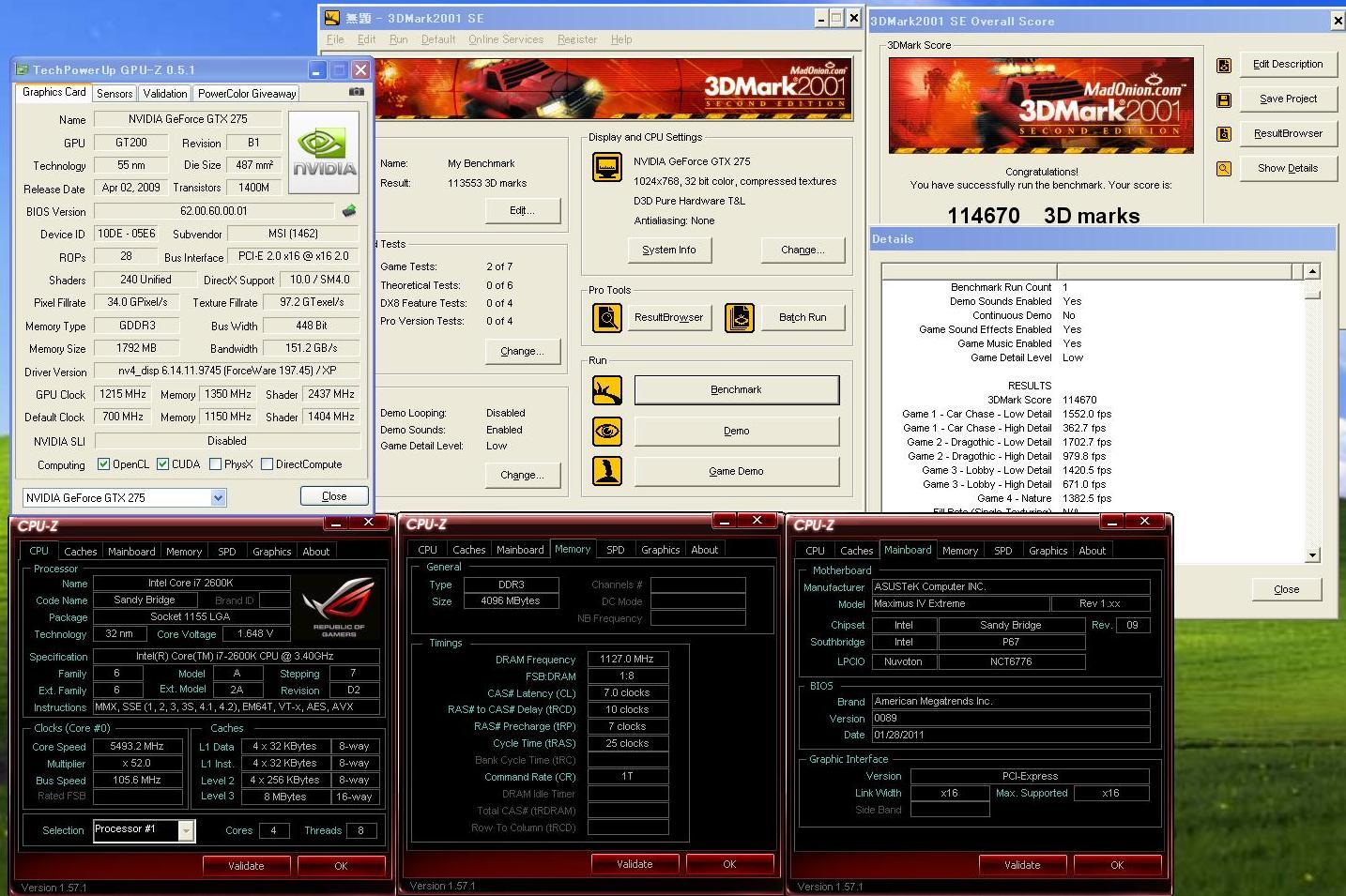Open the SPD tab in the Memory CPU-Z window
This screenshot has width=1346, height=896.
tap(616, 550)
